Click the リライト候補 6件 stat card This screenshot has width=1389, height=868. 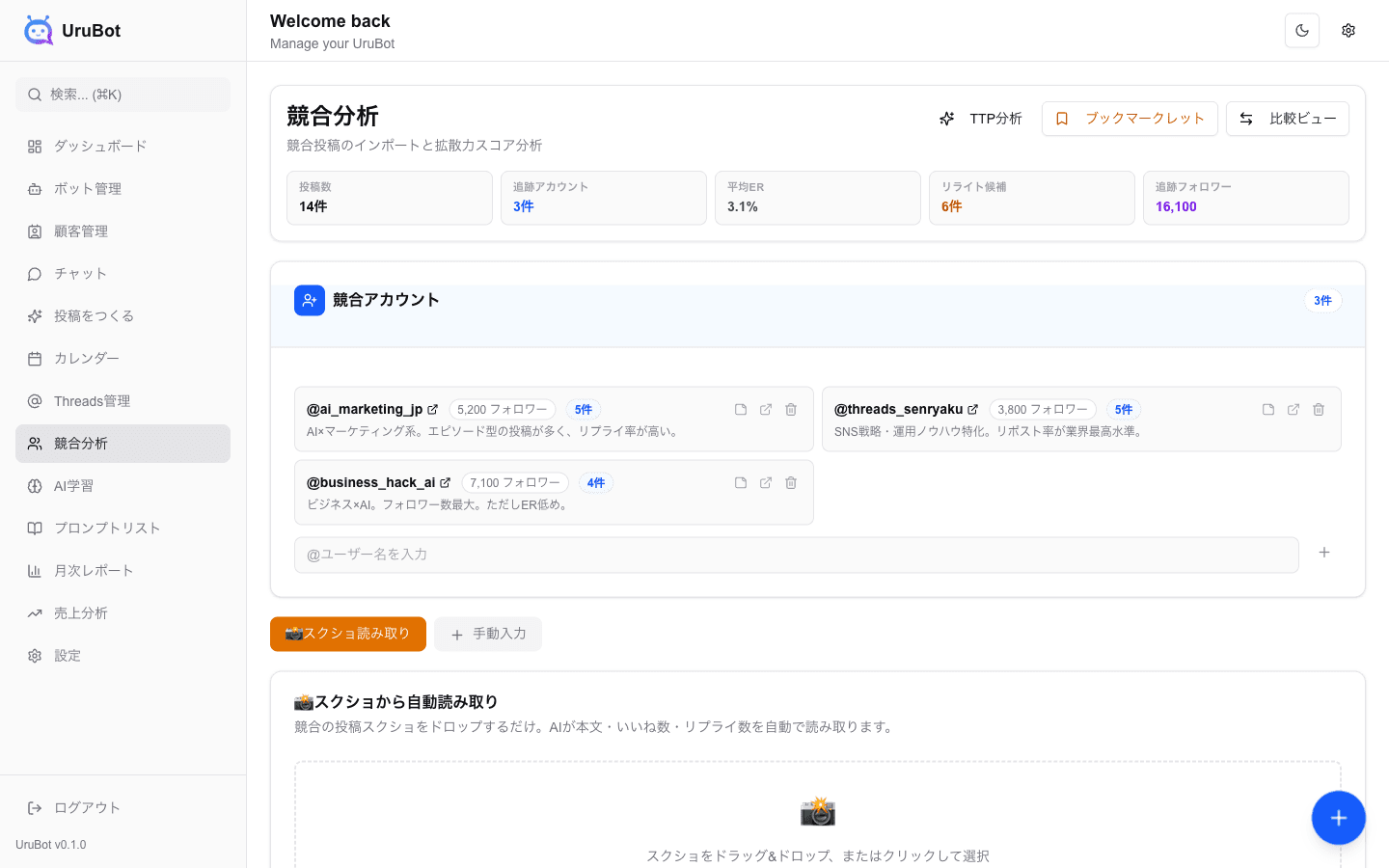[x=1032, y=198]
